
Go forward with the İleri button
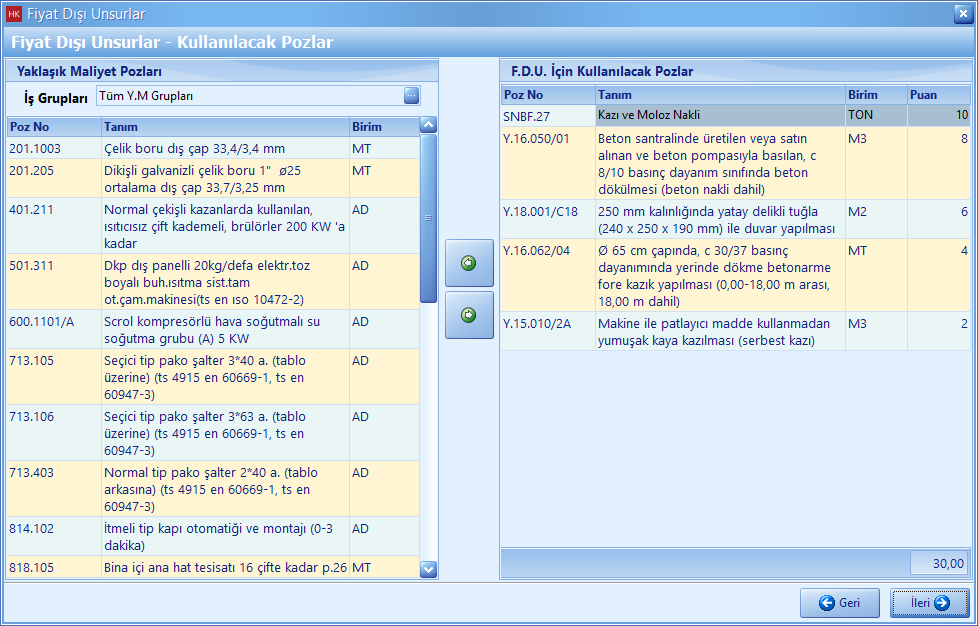pos(928,603)
